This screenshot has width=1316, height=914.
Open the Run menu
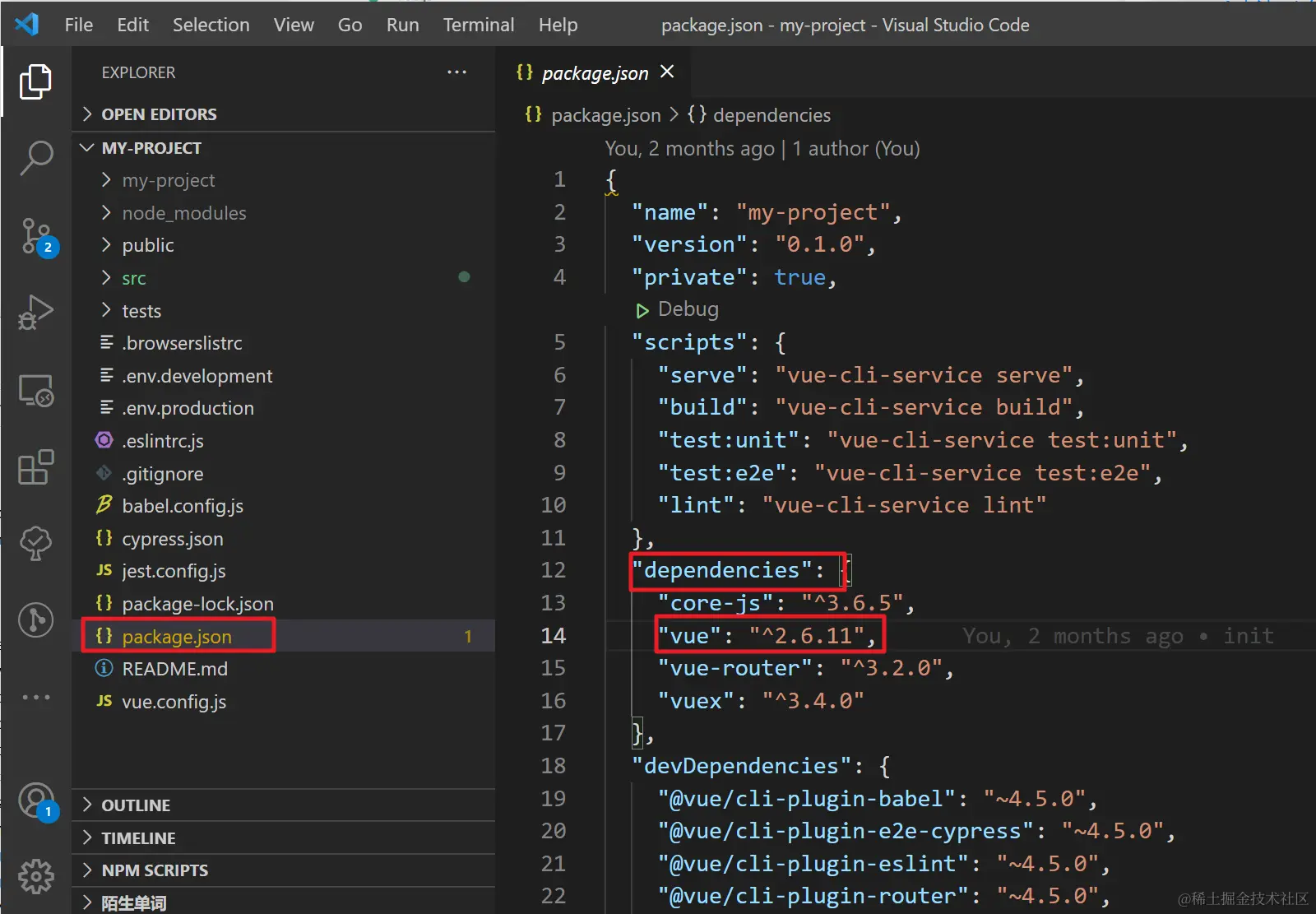(x=403, y=25)
